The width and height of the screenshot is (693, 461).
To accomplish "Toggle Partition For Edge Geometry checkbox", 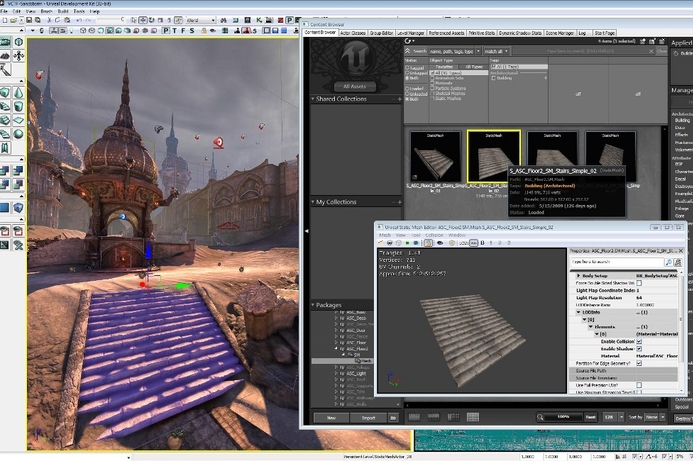I will (639, 363).
